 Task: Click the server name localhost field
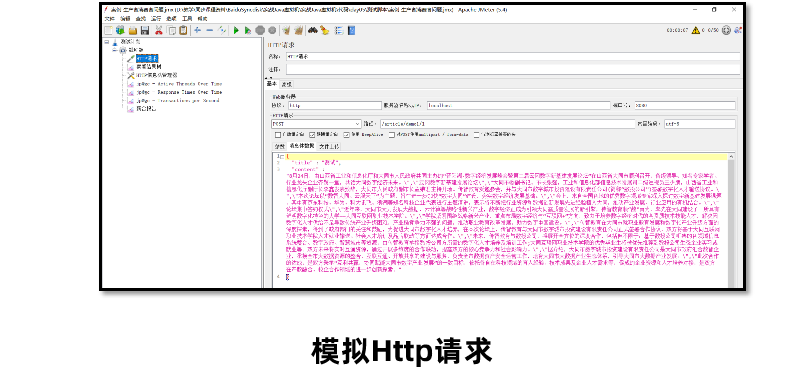(518, 105)
